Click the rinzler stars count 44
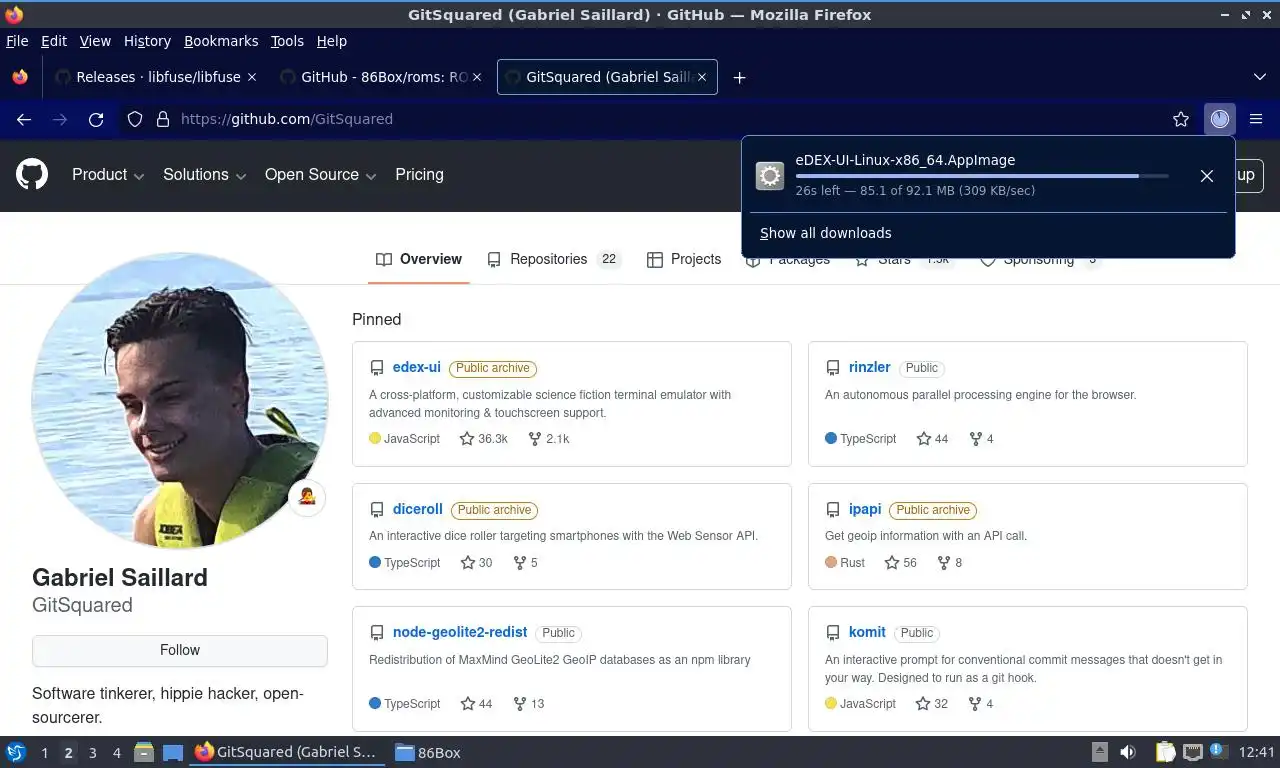 tap(933, 439)
